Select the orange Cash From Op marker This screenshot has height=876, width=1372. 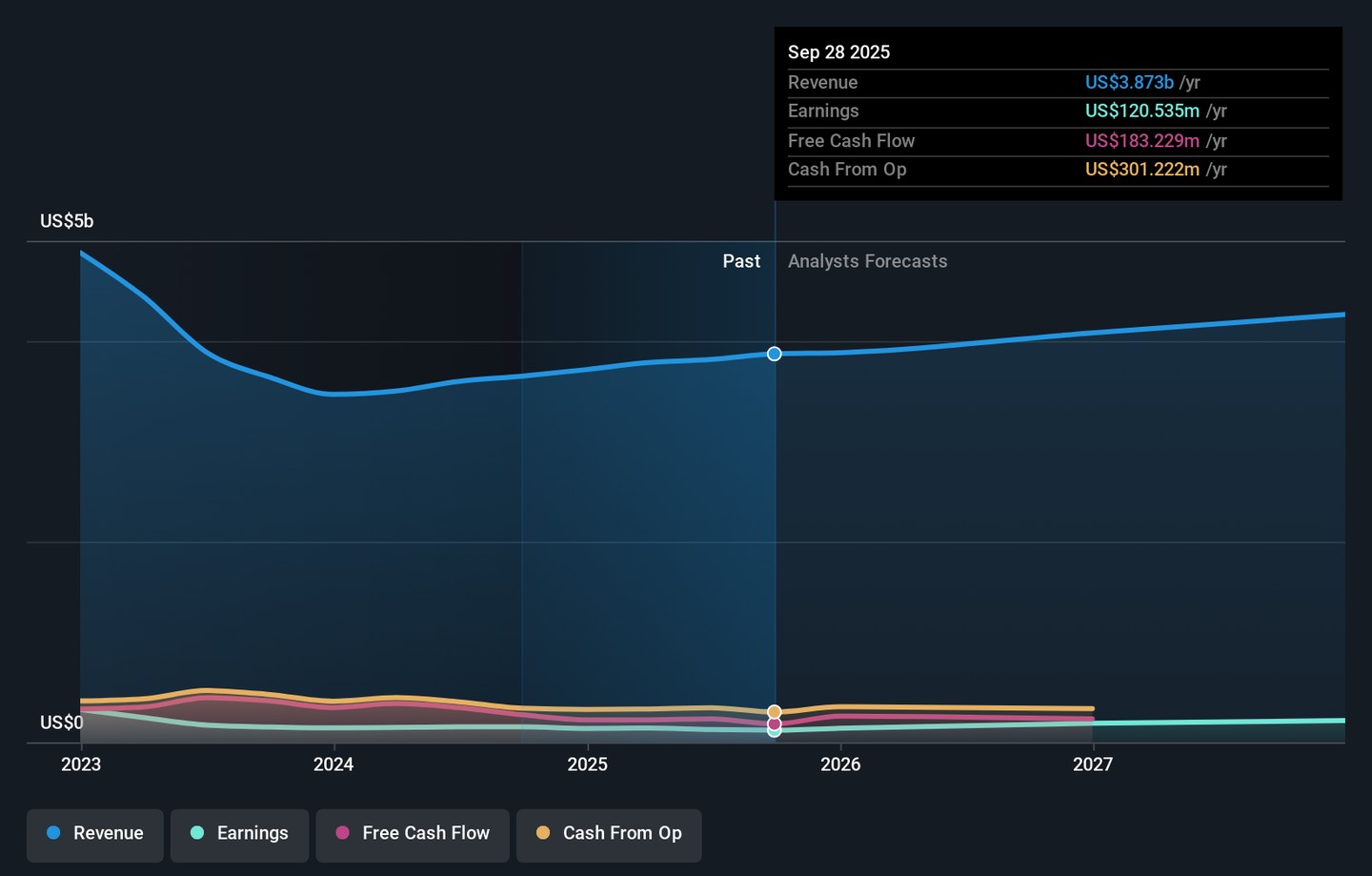pos(775,712)
